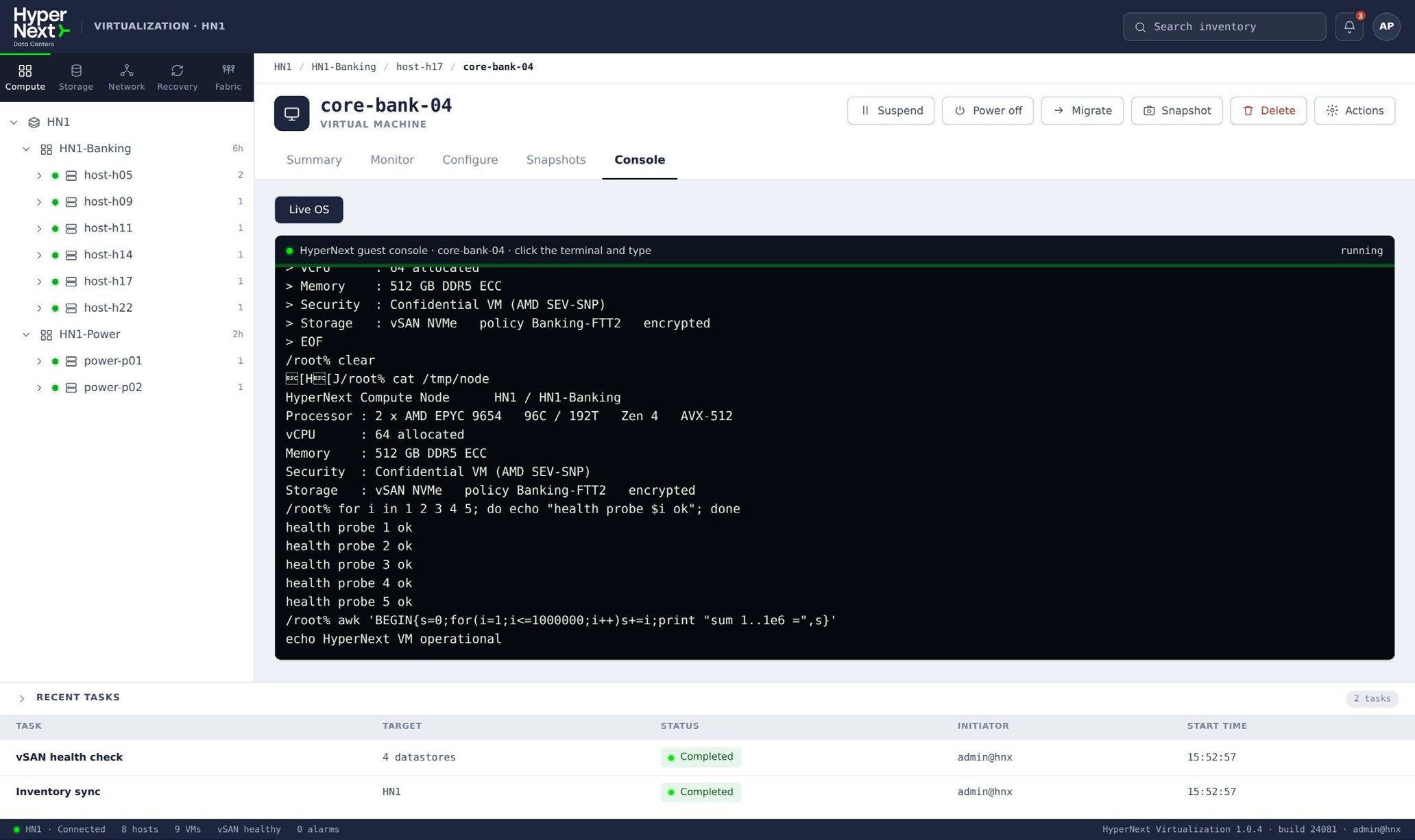Image resolution: width=1415 pixels, height=840 pixels.
Task: Click the host-h09 server icon
Action: (x=71, y=202)
